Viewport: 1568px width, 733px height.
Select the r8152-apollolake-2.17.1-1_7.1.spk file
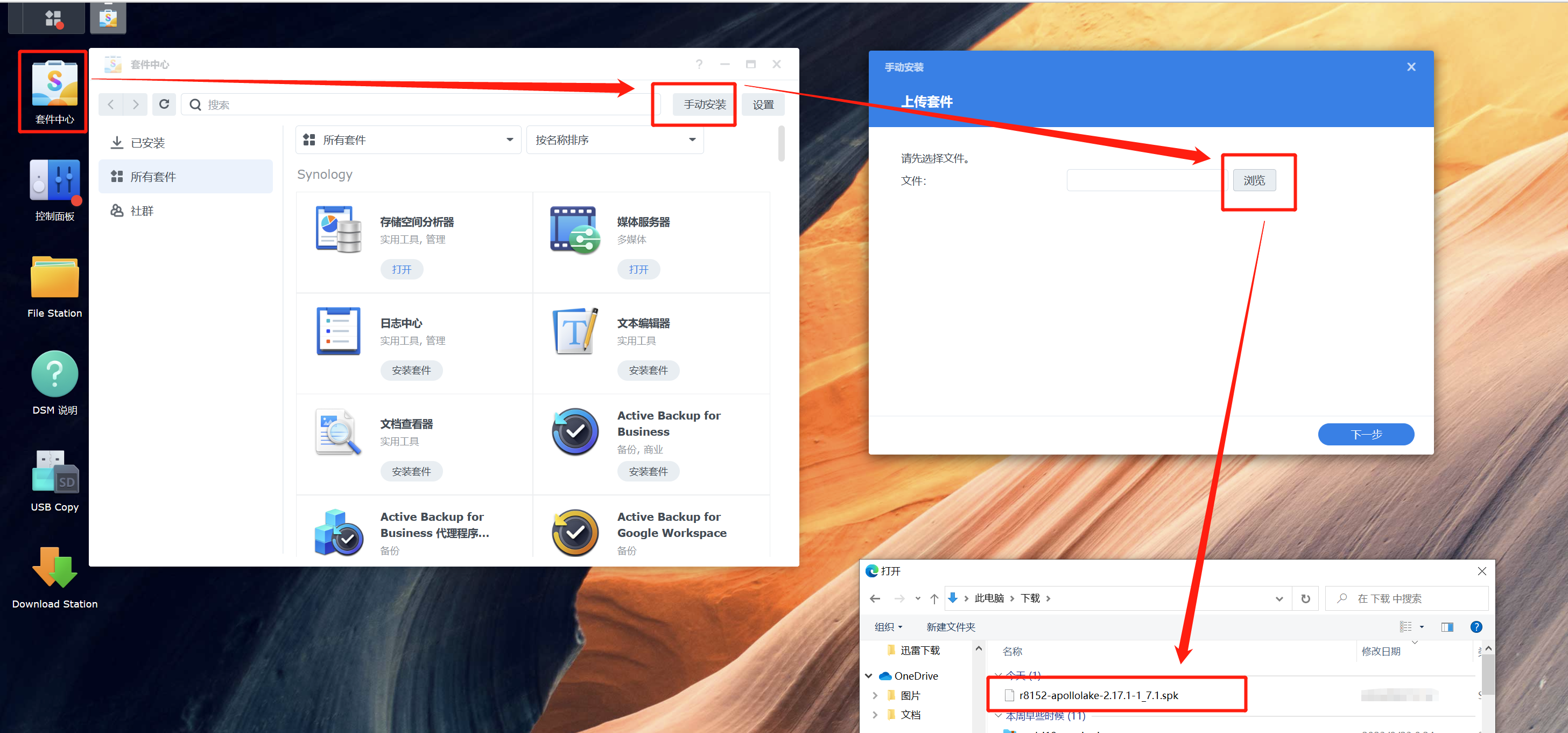(x=1099, y=695)
